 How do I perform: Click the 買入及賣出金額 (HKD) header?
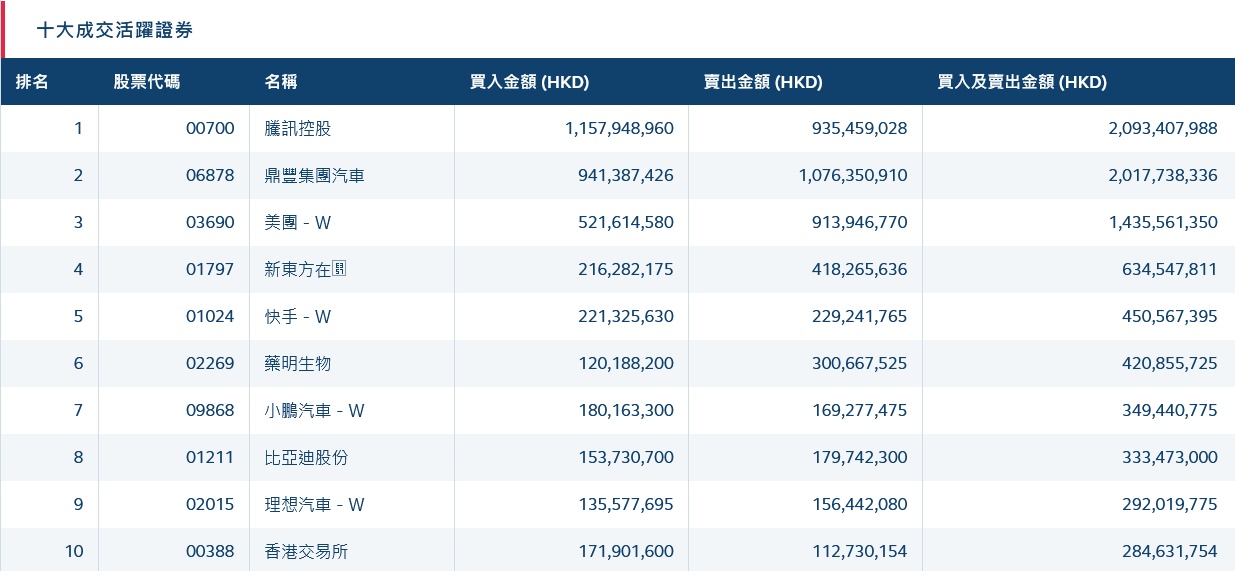pyautogui.click(x=1022, y=82)
